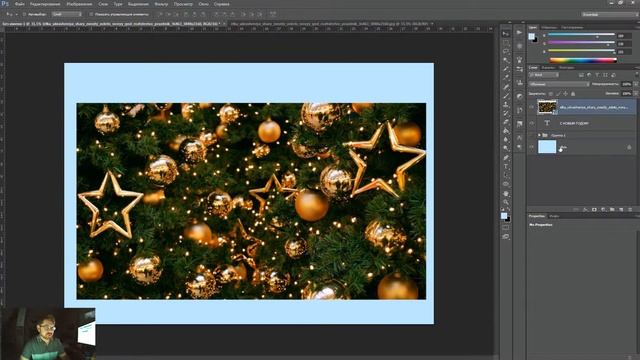Select the Ellipse shape tool
The height and width of the screenshot is (360, 640).
(506, 184)
